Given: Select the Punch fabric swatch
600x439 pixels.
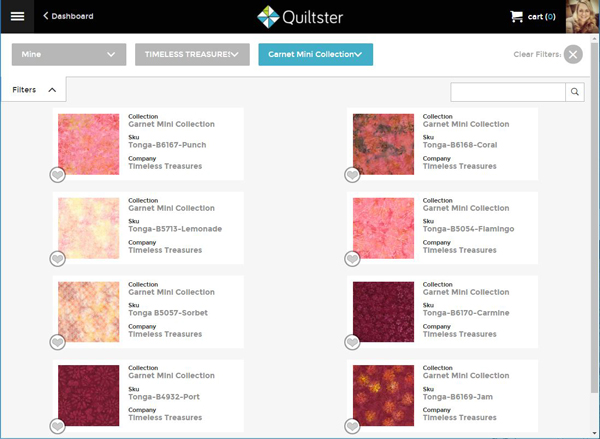Looking at the screenshot, I should (88, 144).
